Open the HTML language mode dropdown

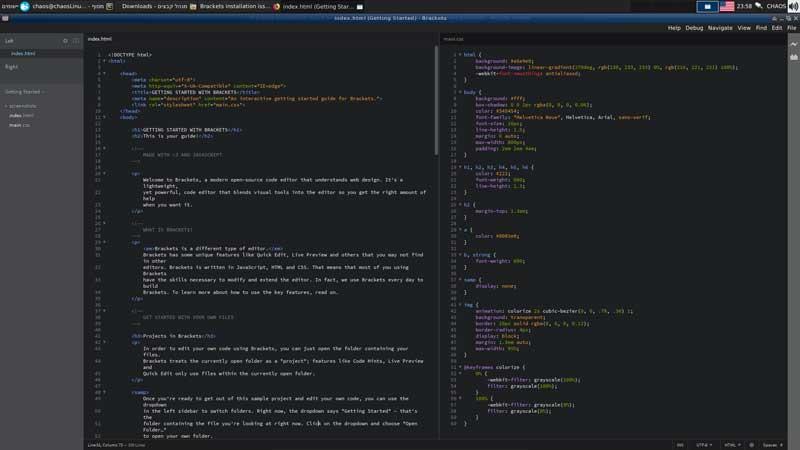(x=732, y=445)
